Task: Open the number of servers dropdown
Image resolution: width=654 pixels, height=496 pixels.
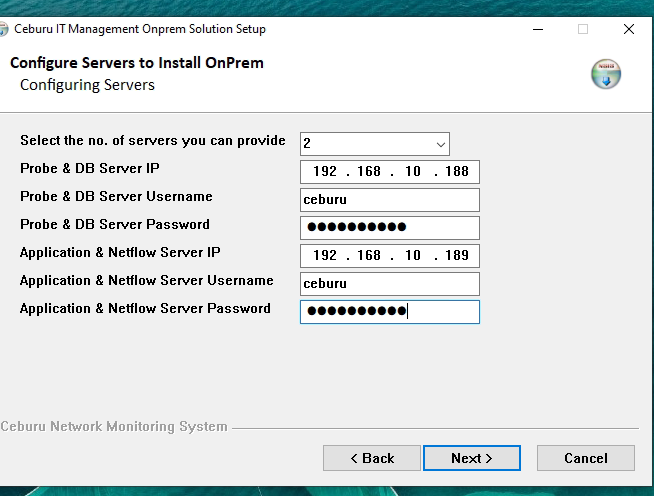Action: click(375, 144)
